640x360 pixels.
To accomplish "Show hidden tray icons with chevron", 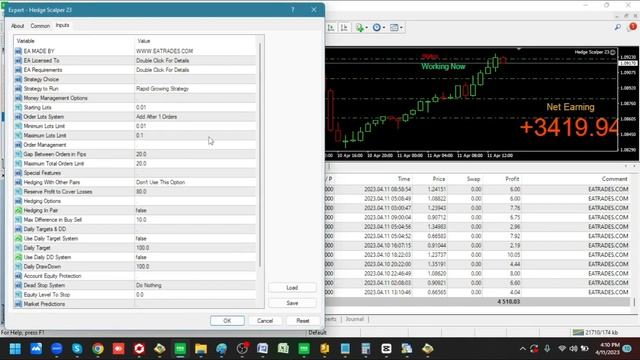I will [x=522, y=349].
